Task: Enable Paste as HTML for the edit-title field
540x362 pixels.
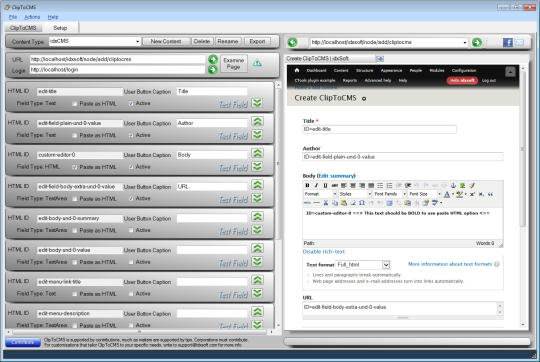Action: [74, 103]
